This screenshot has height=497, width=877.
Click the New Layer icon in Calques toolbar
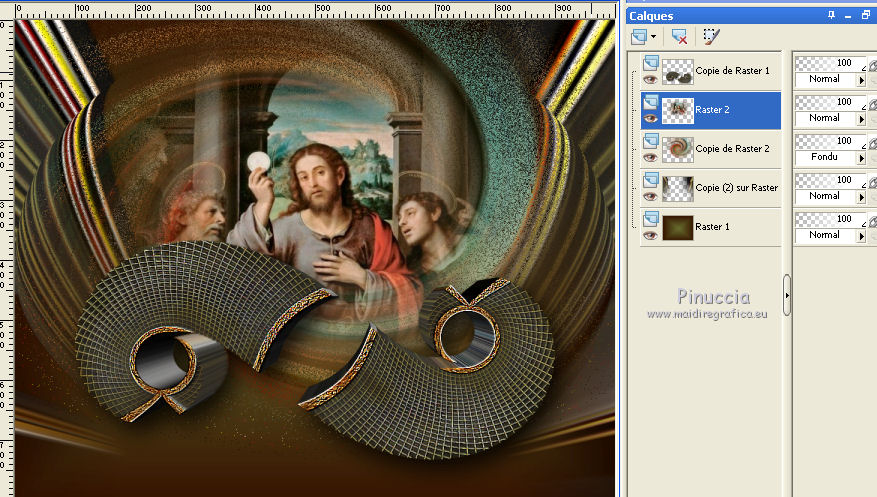(639, 37)
